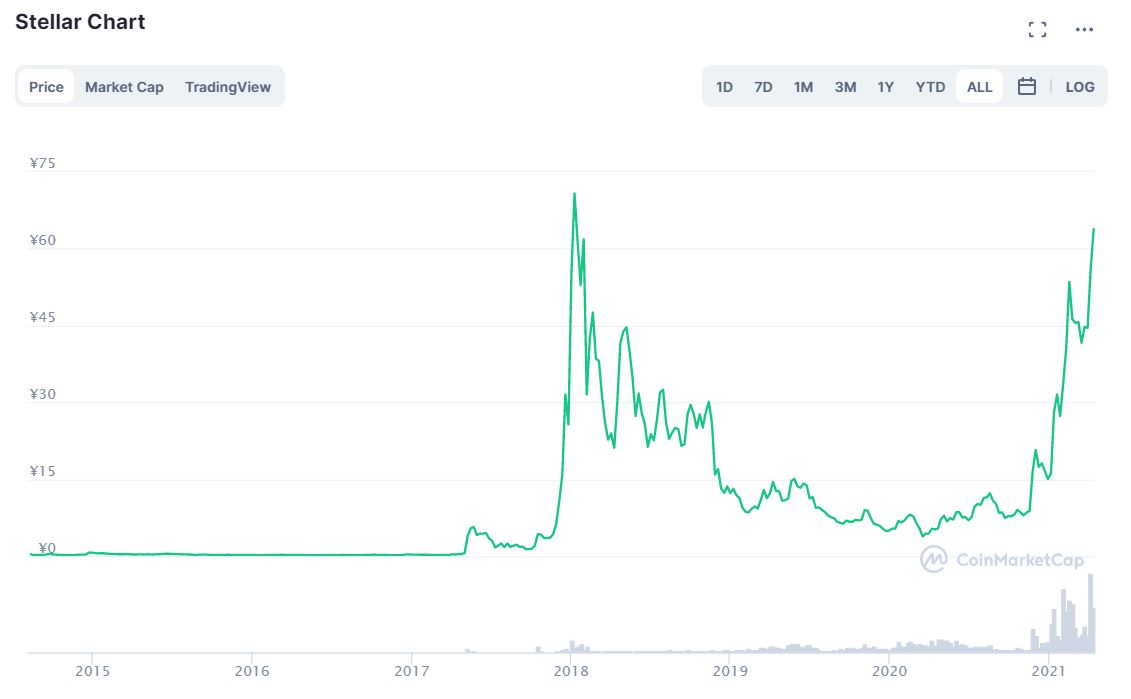1131x699 pixels.
Task: Click the ¥75 axis label
Action: pyautogui.click(x=43, y=163)
